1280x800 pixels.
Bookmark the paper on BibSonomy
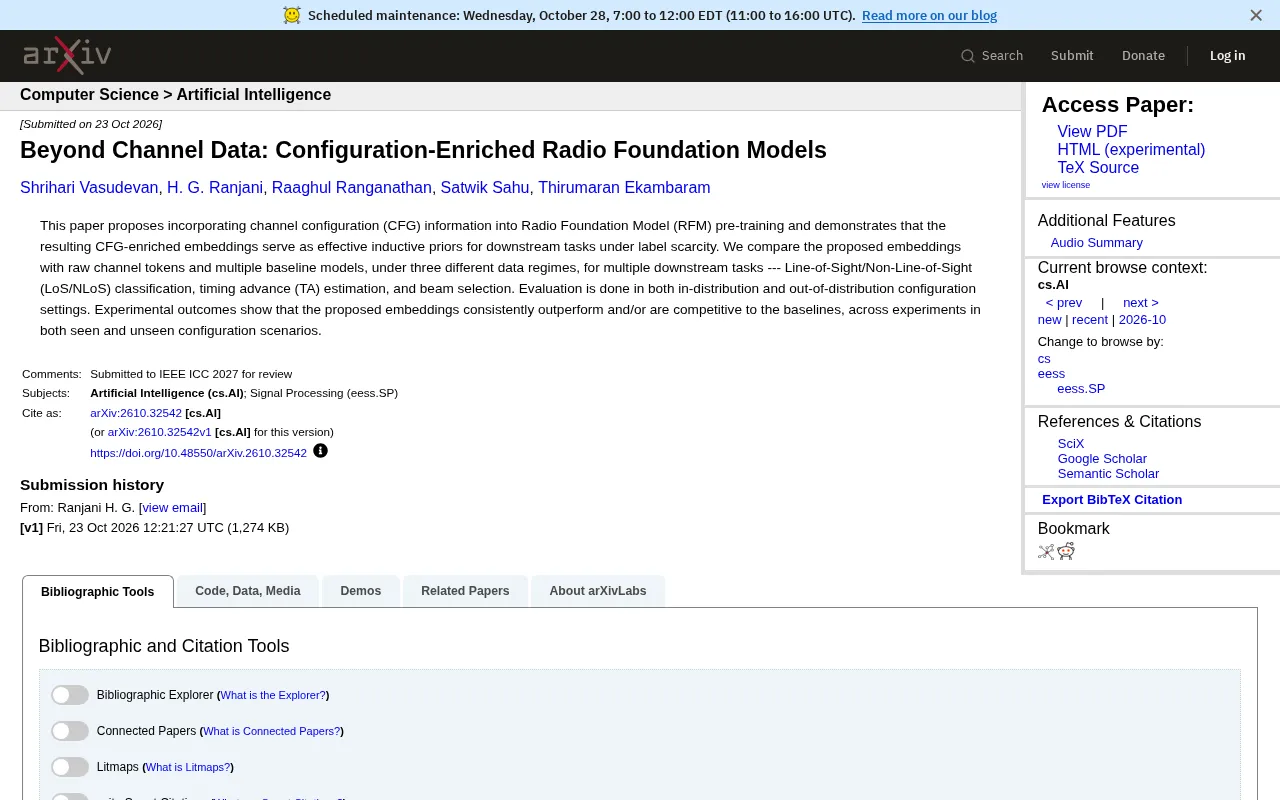click(x=1046, y=551)
